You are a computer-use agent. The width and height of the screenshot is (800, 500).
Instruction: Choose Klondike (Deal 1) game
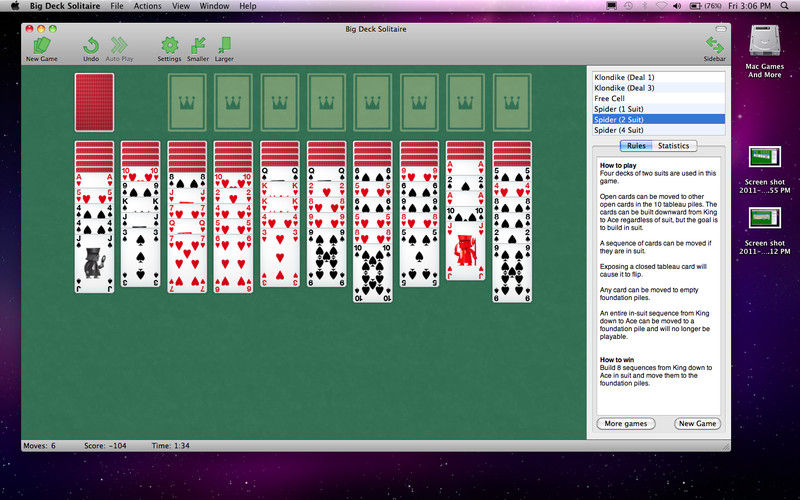click(x=659, y=78)
